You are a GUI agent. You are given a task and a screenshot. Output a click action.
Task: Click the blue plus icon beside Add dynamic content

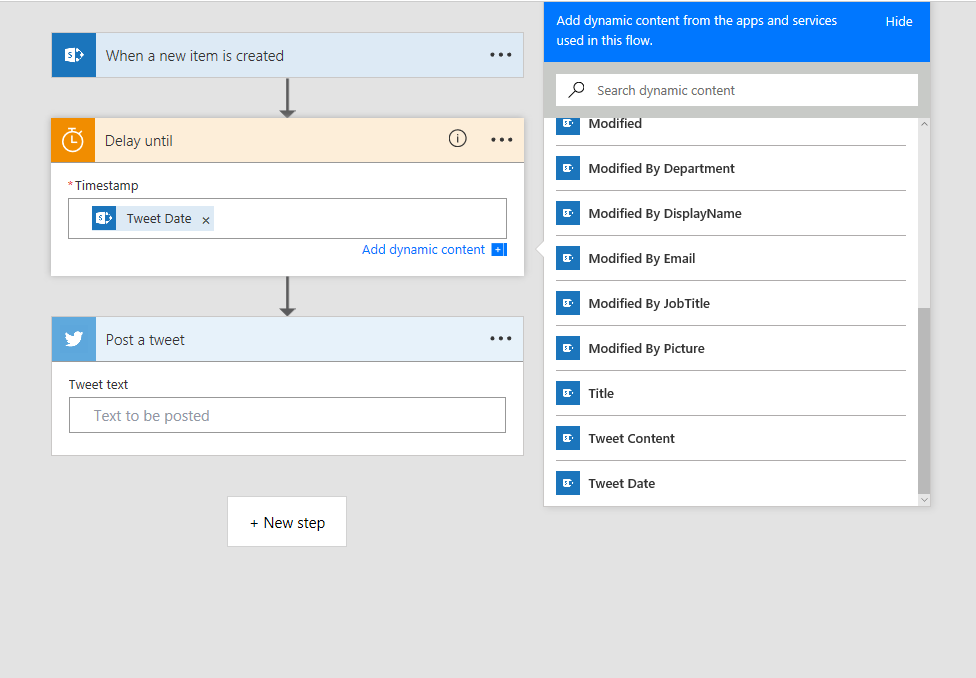pyautogui.click(x=499, y=250)
